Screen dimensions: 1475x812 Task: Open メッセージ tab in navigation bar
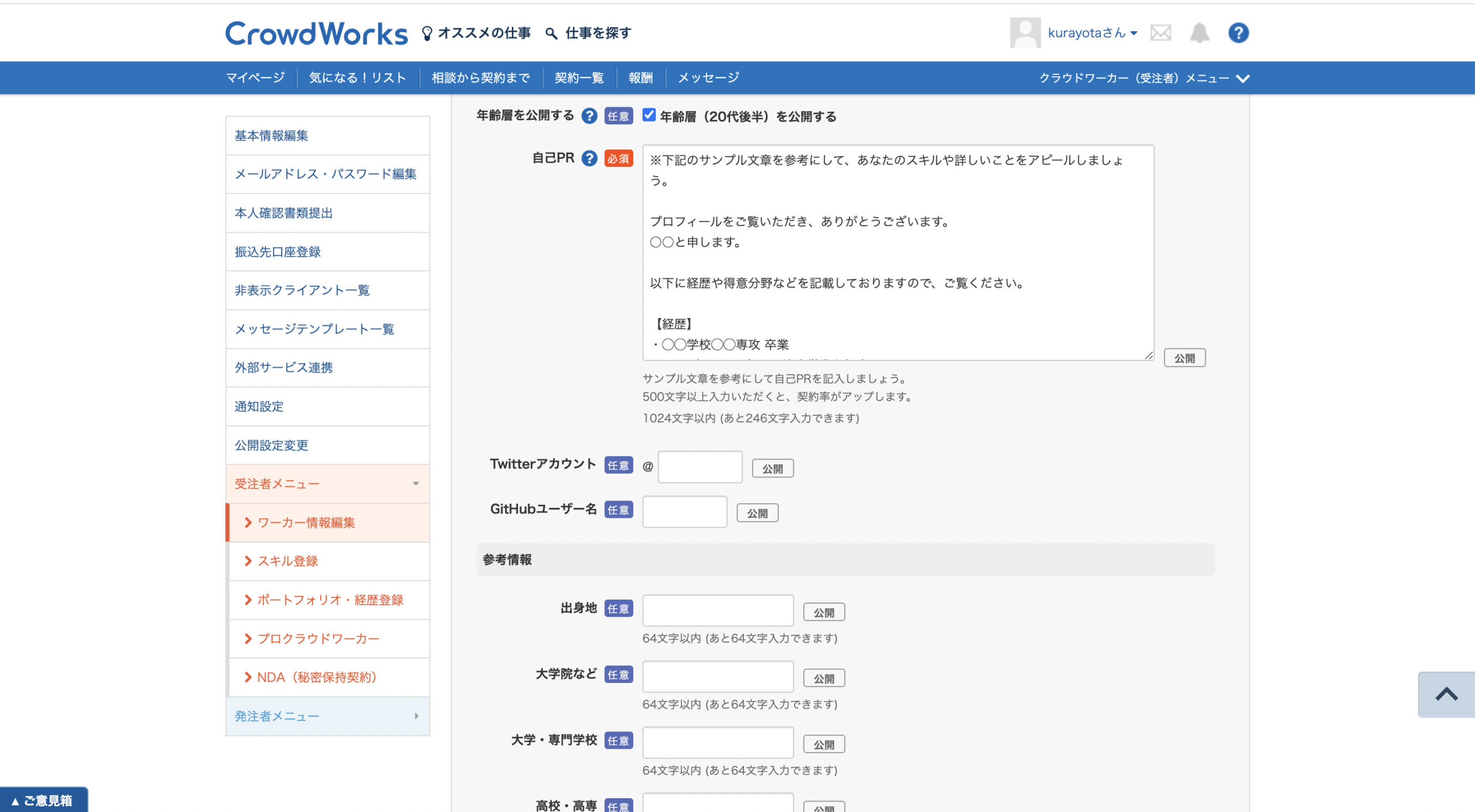[x=708, y=78]
